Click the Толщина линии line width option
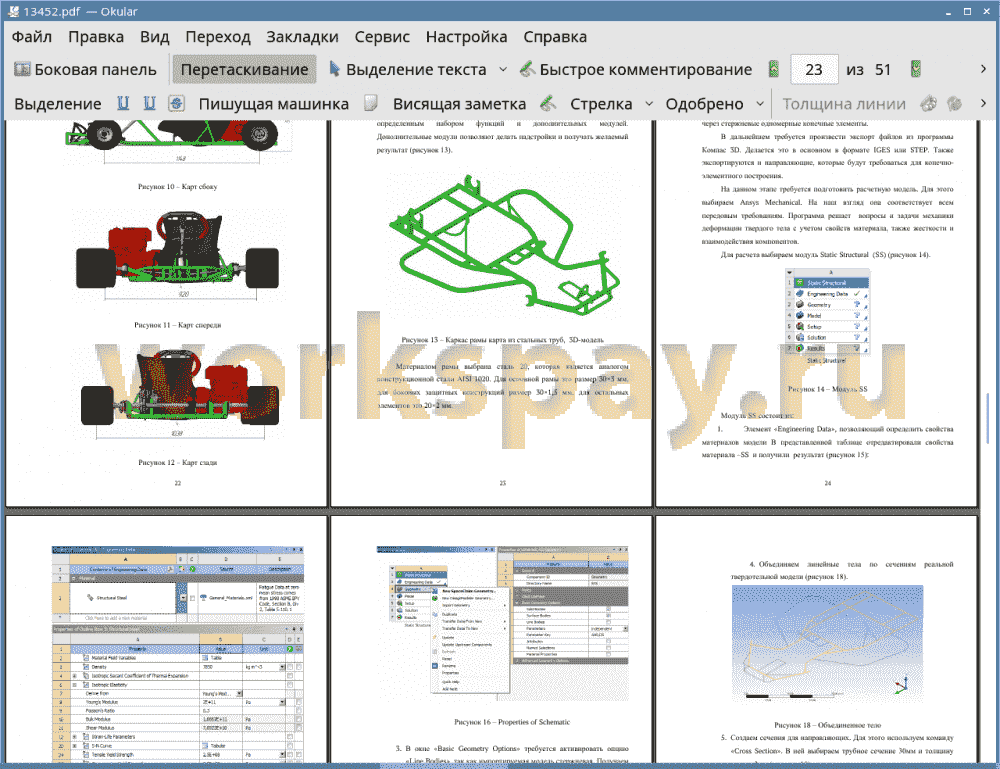This screenshot has height=769, width=1000. click(x=844, y=104)
